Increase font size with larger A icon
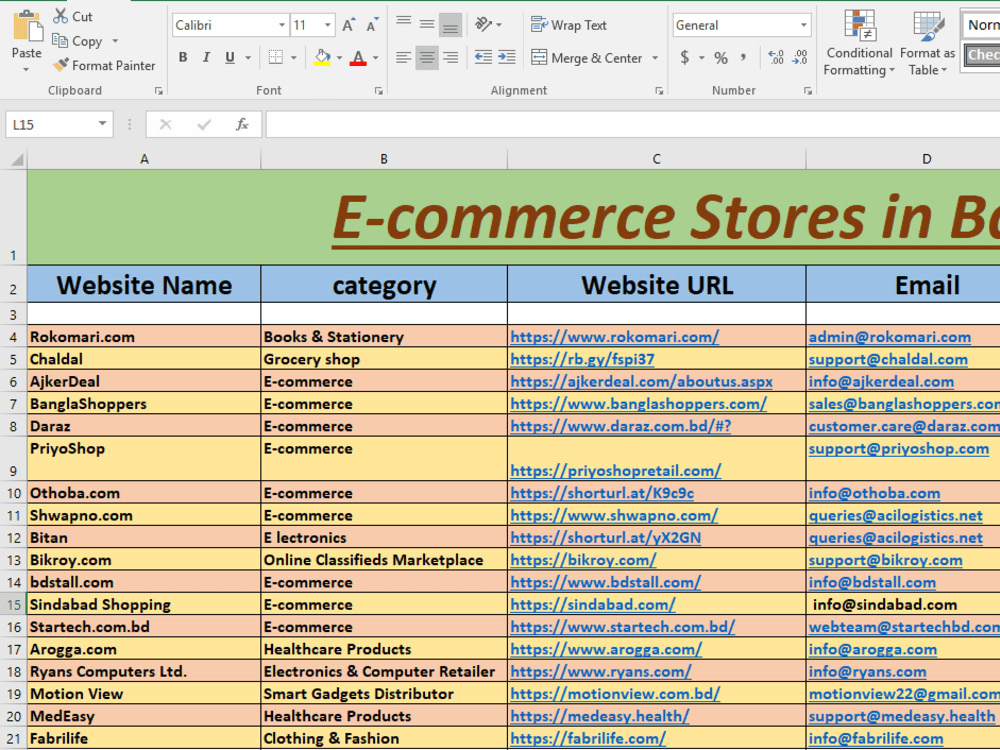This screenshot has width=1000, height=750. [x=348, y=26]
